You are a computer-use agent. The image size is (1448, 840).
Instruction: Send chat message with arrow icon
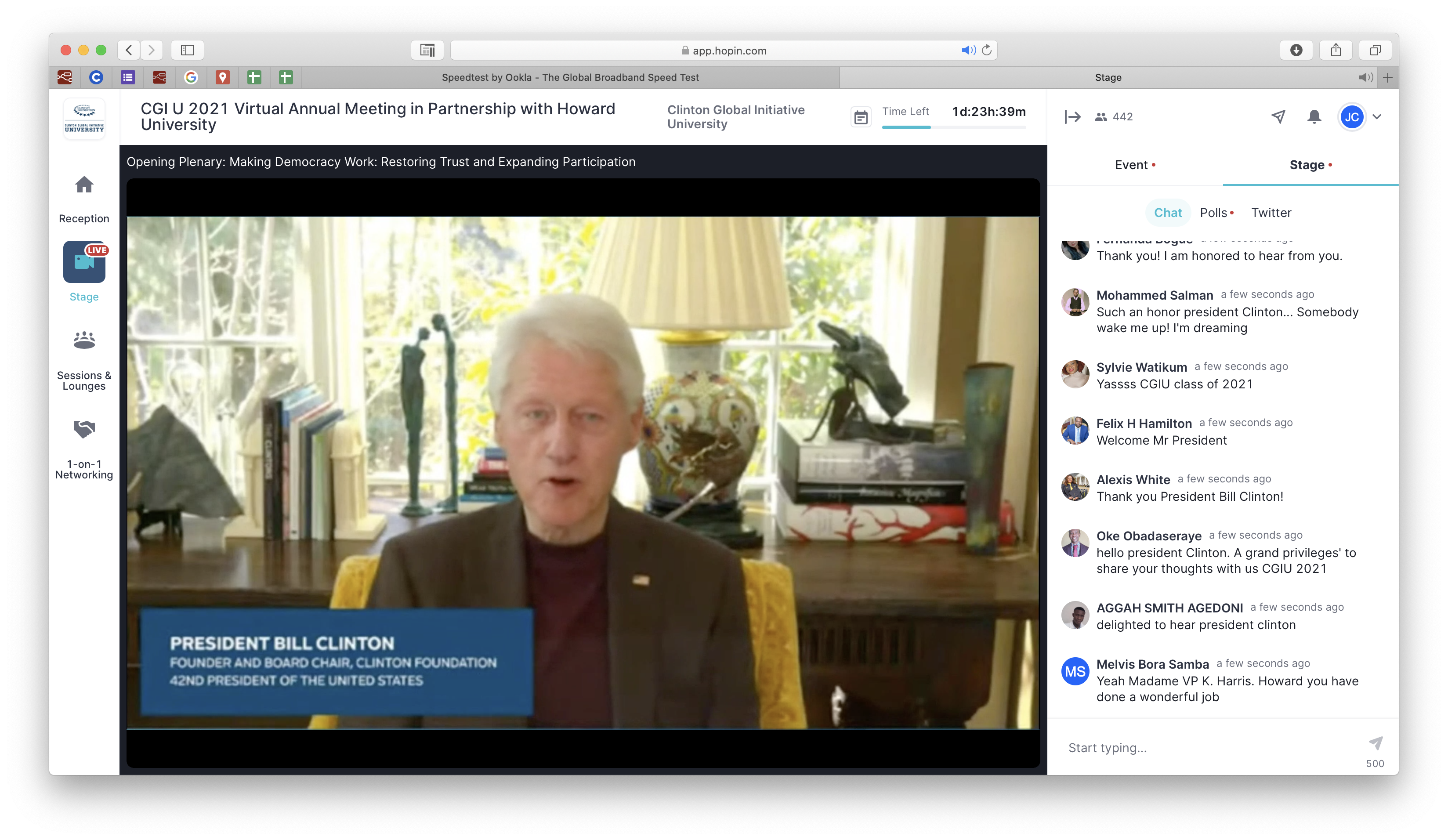(1376, 743)
